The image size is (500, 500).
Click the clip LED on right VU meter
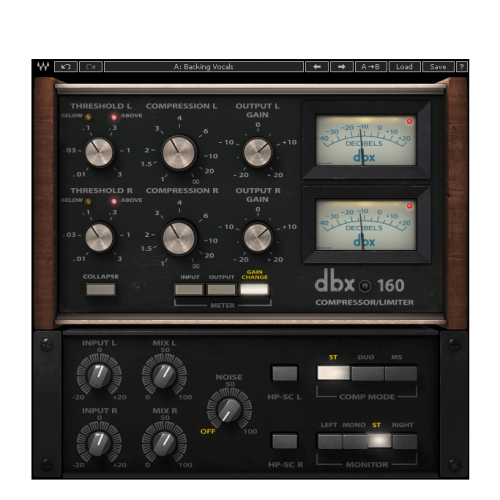[x=409, y=206]
